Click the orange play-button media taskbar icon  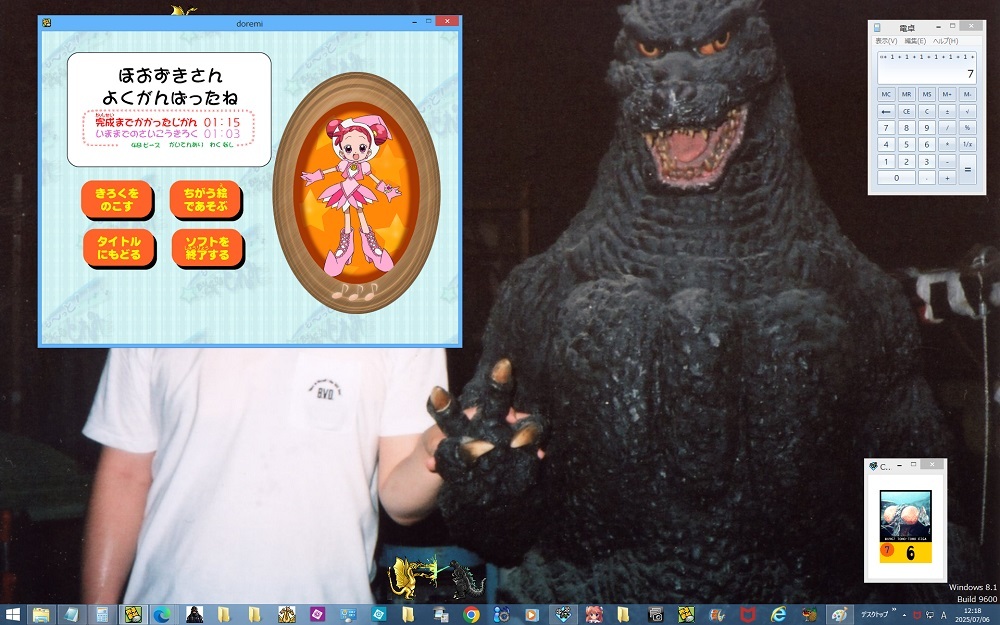(x=532, y=615)
